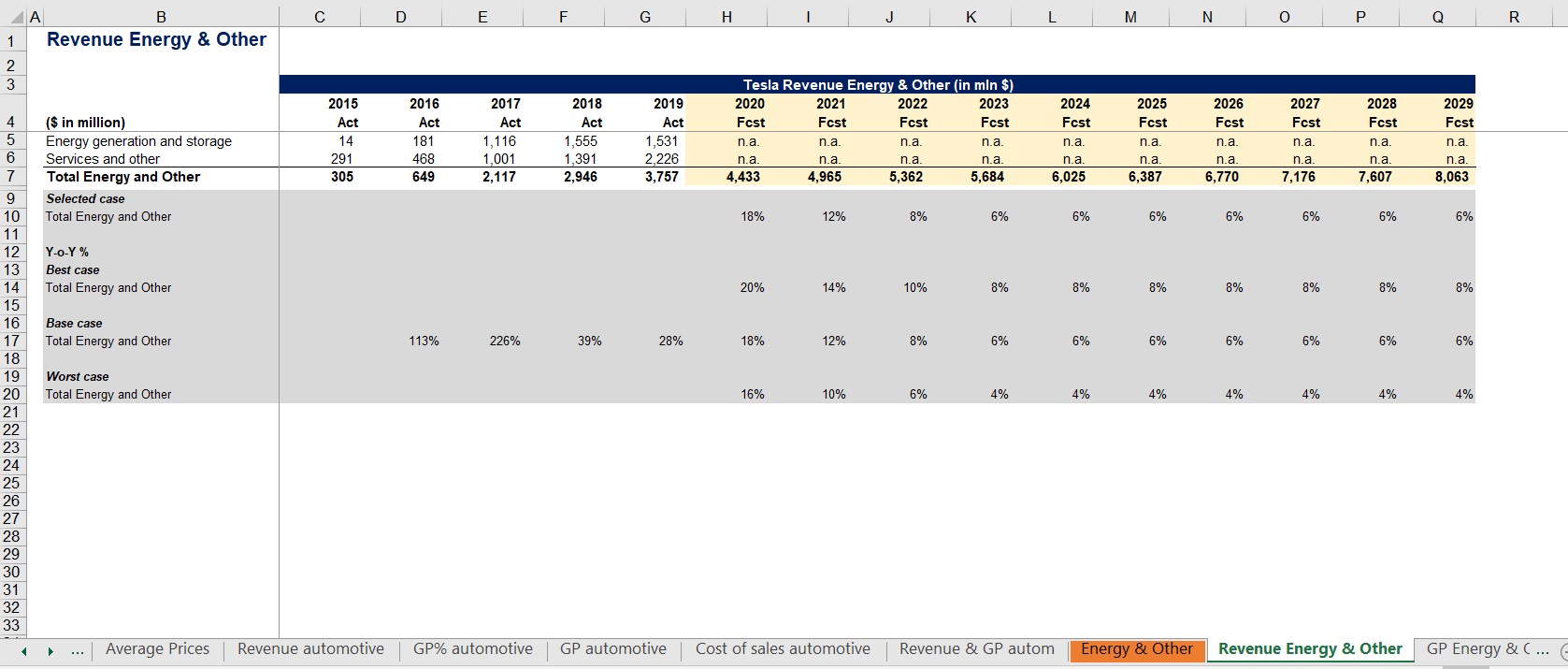Click the 2016 total value 649

[424, 177]
